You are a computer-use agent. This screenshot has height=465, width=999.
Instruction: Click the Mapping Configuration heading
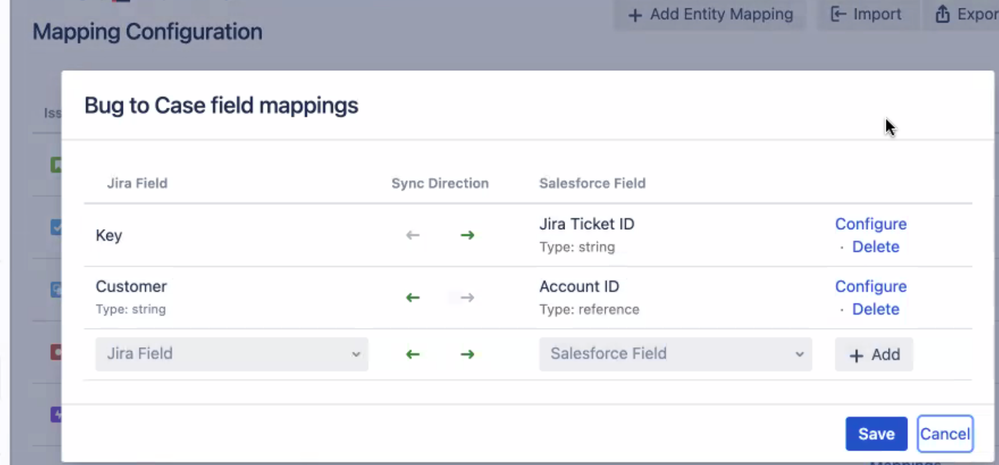[x=147, y=31]
